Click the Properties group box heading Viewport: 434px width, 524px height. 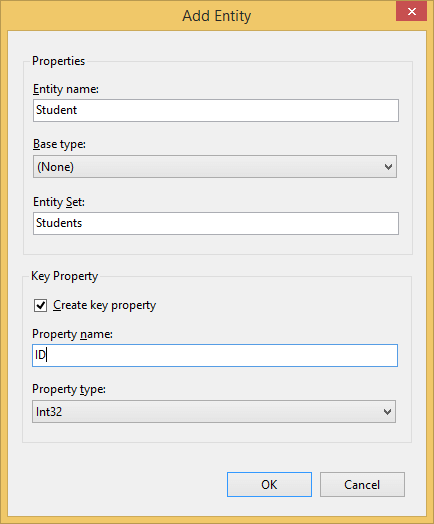pyautogui.click(x=58, y=61)
